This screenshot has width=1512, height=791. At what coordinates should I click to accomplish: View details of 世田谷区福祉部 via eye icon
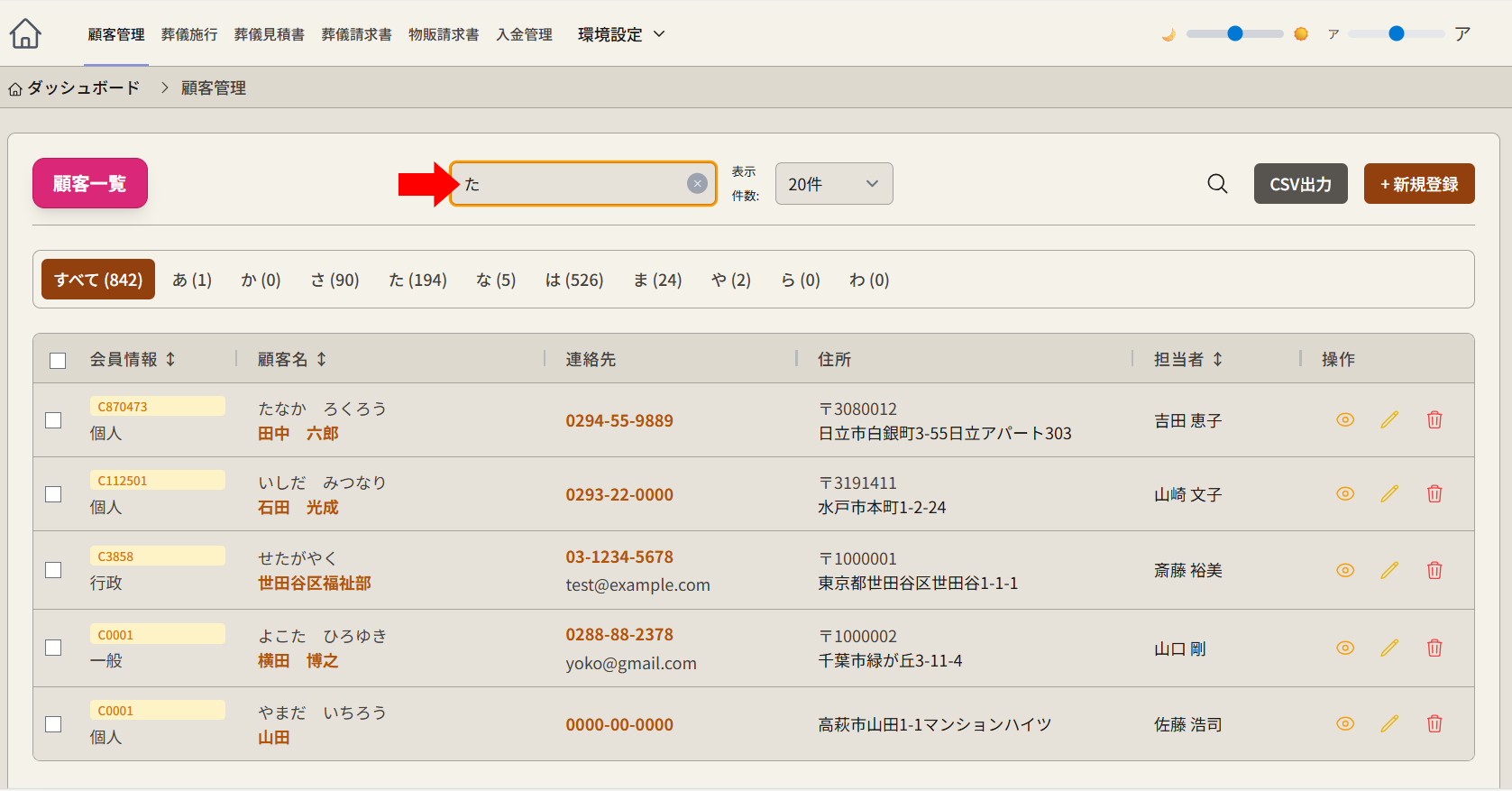point(1345,570)
